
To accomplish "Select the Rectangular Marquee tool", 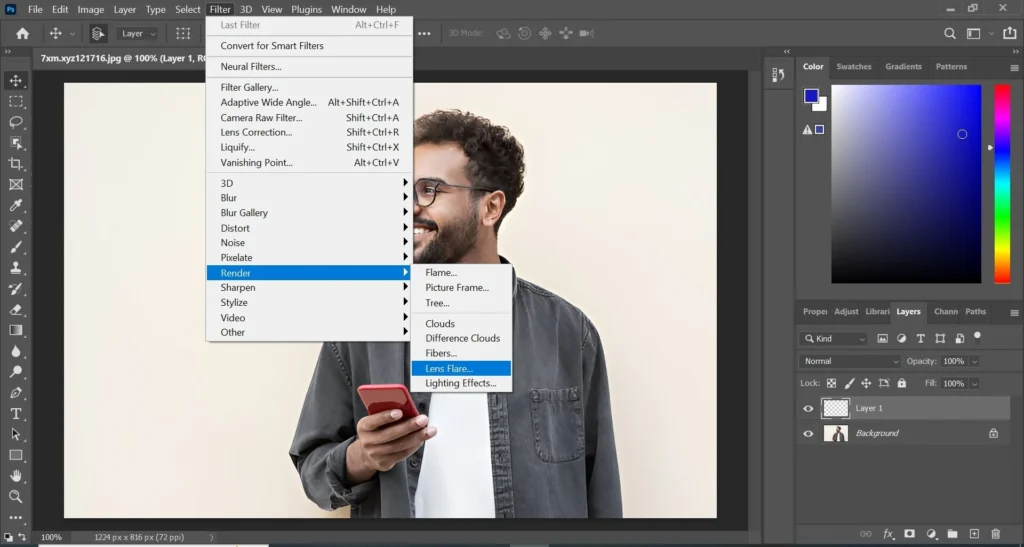I will click(x=16, y=101).
